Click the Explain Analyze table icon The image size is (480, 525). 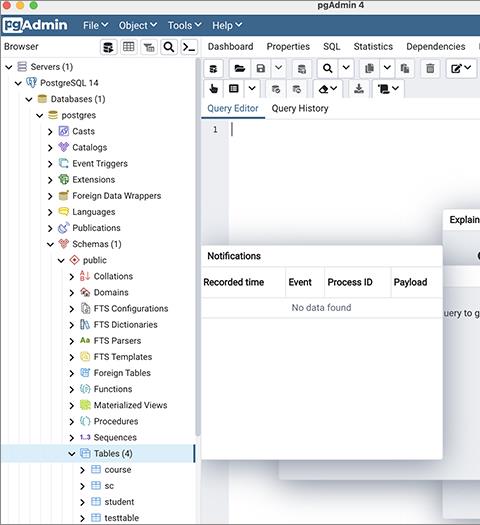tap(234, 89)
